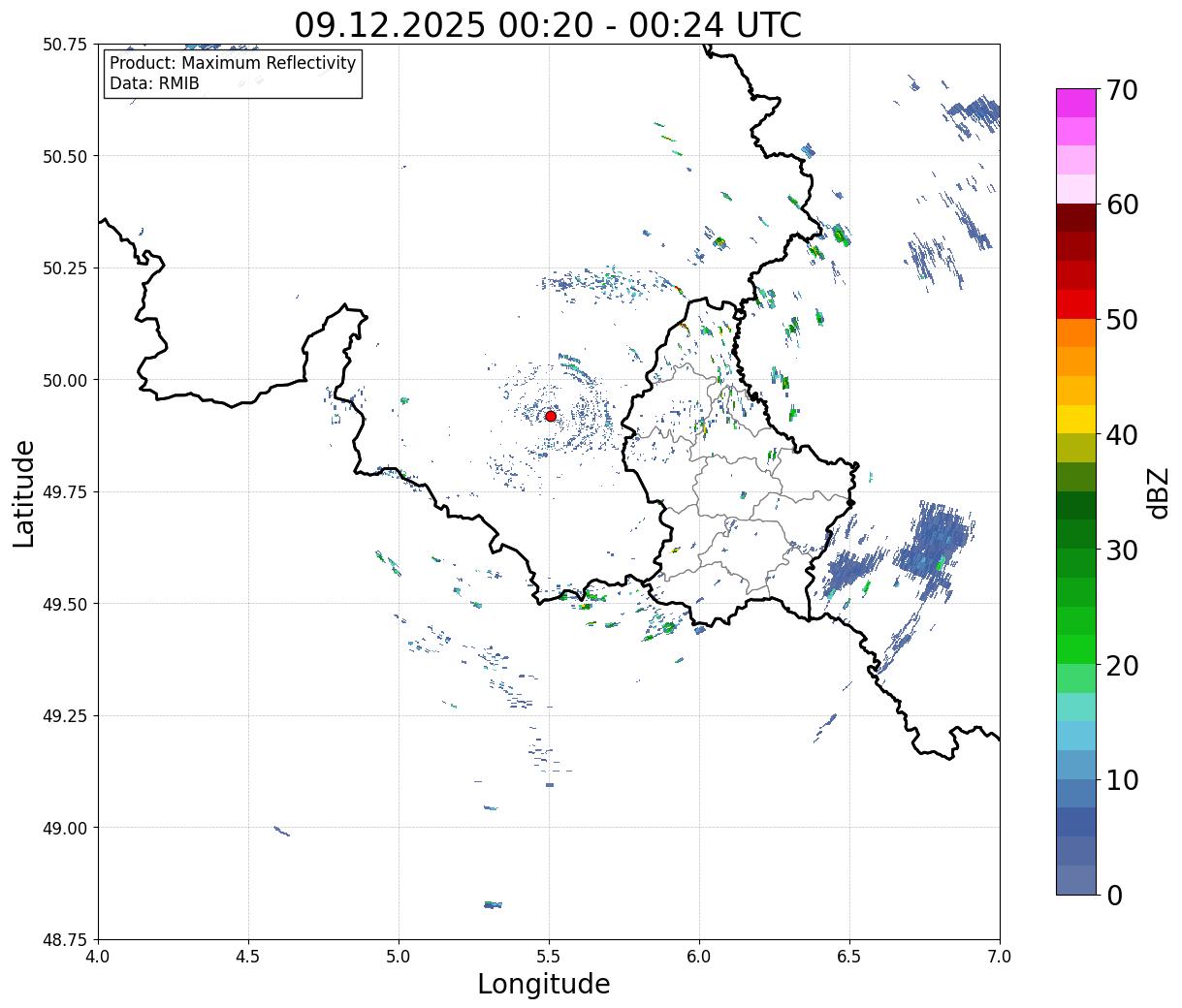
Task: Click the longitude tick label 4.0
Action: tap(98, 956)
